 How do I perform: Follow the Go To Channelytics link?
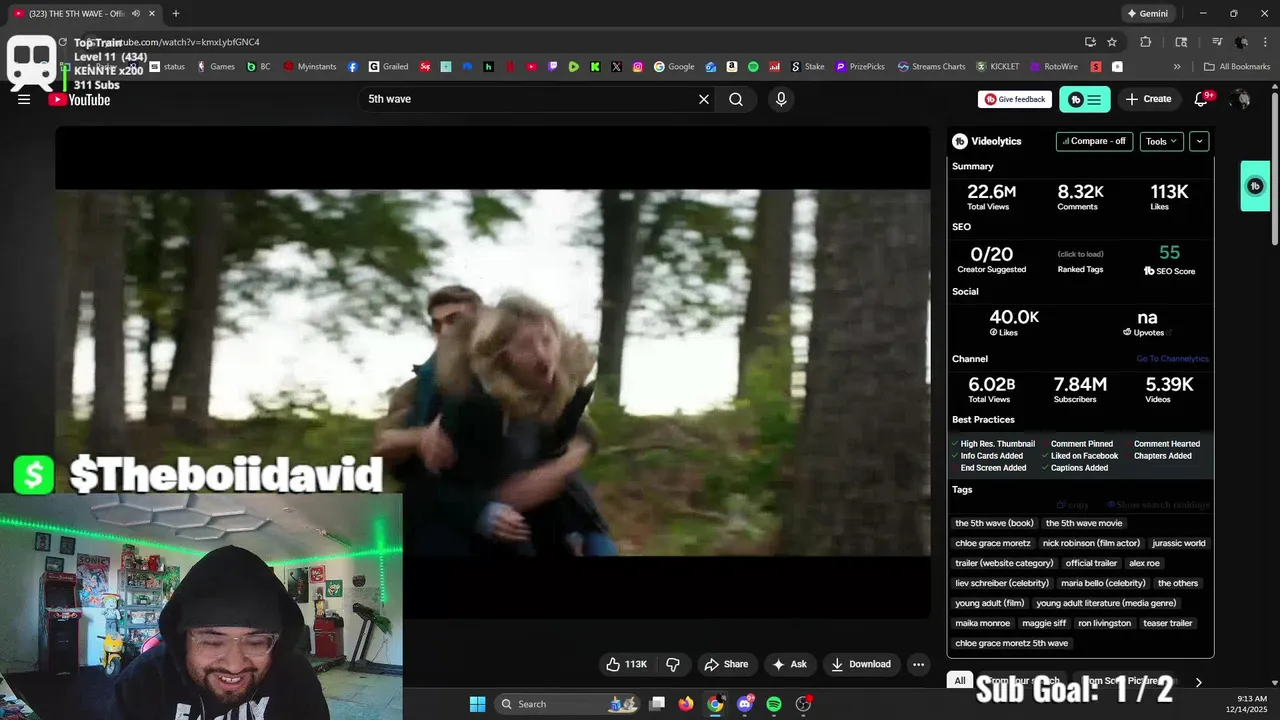(x=1172, y=359)
